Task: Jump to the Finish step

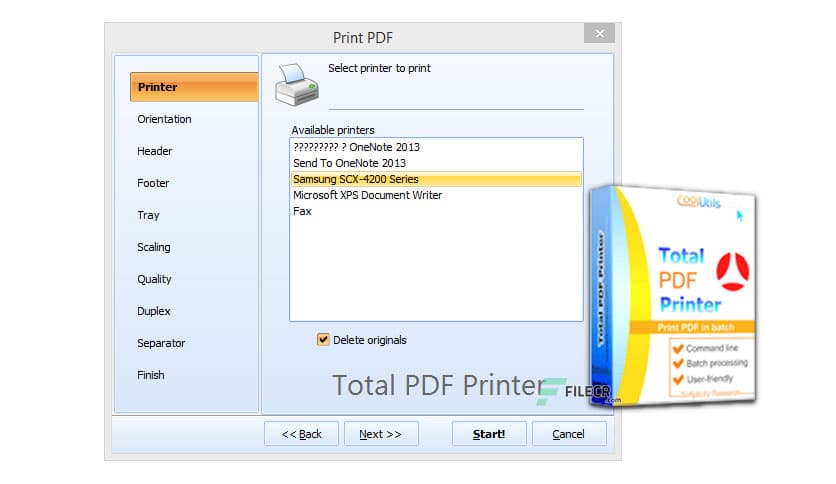Action: (x=151, y=375)
